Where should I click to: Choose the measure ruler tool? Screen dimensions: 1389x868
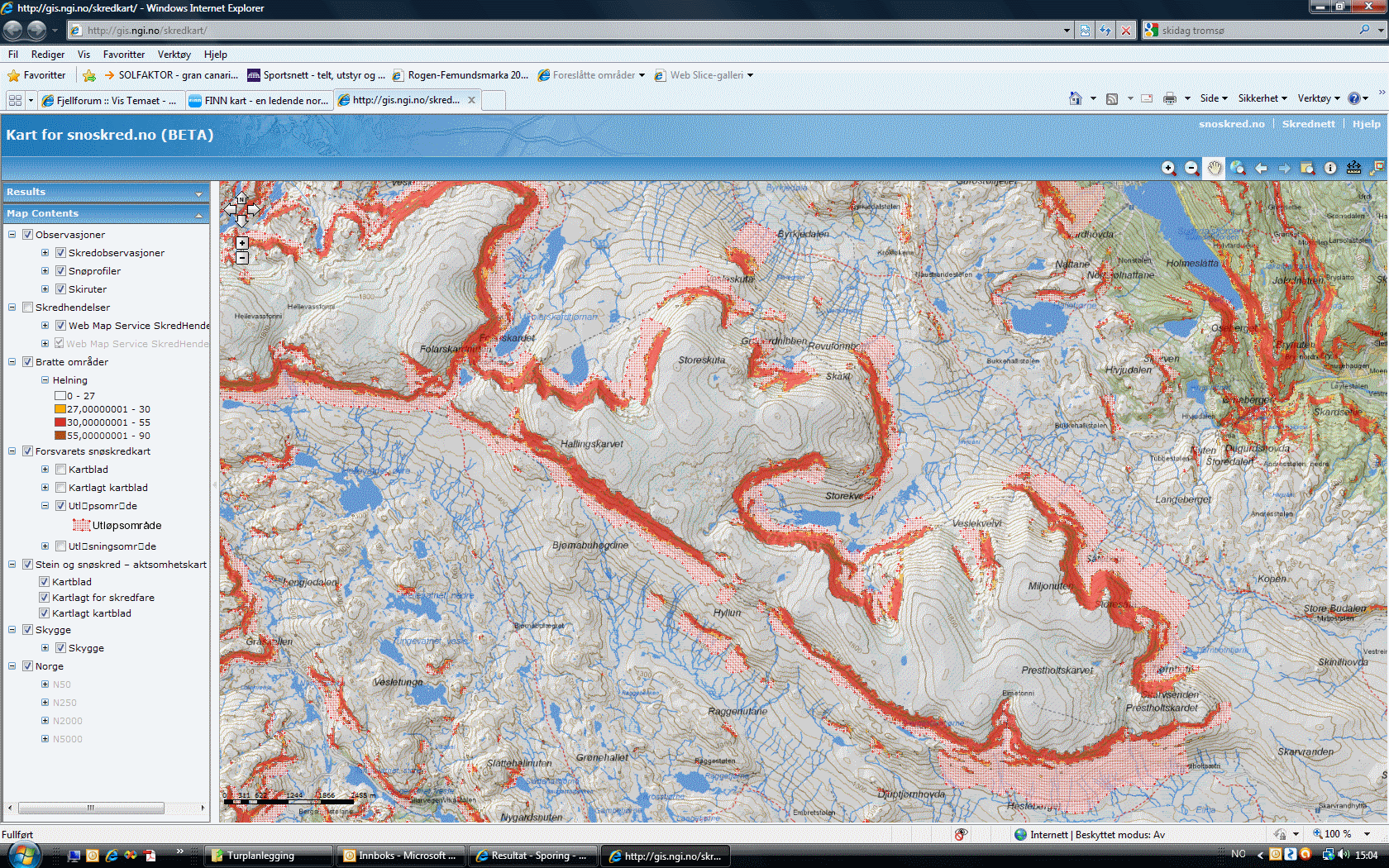coord(1353,168)
